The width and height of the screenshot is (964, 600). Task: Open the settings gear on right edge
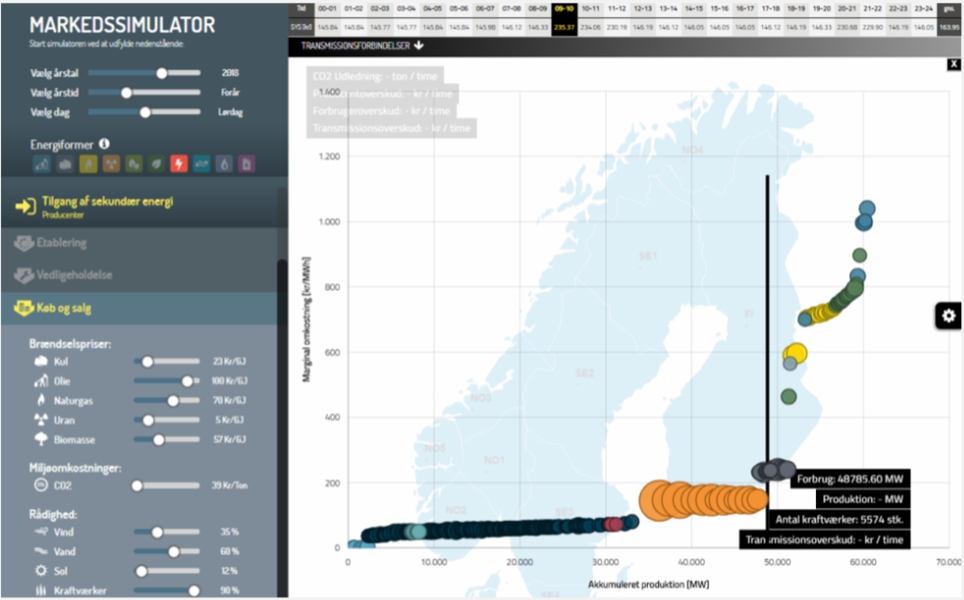point(948,316)
